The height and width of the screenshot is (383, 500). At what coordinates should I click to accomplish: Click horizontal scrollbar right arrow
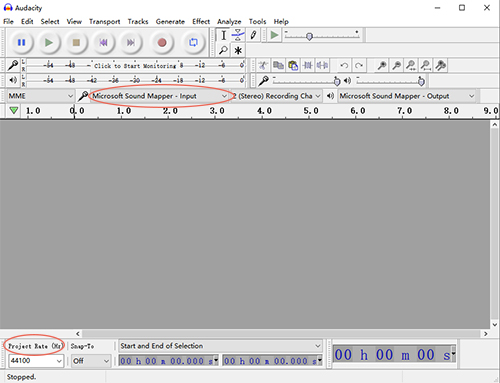pyautogui.click(x=486, y=334)
